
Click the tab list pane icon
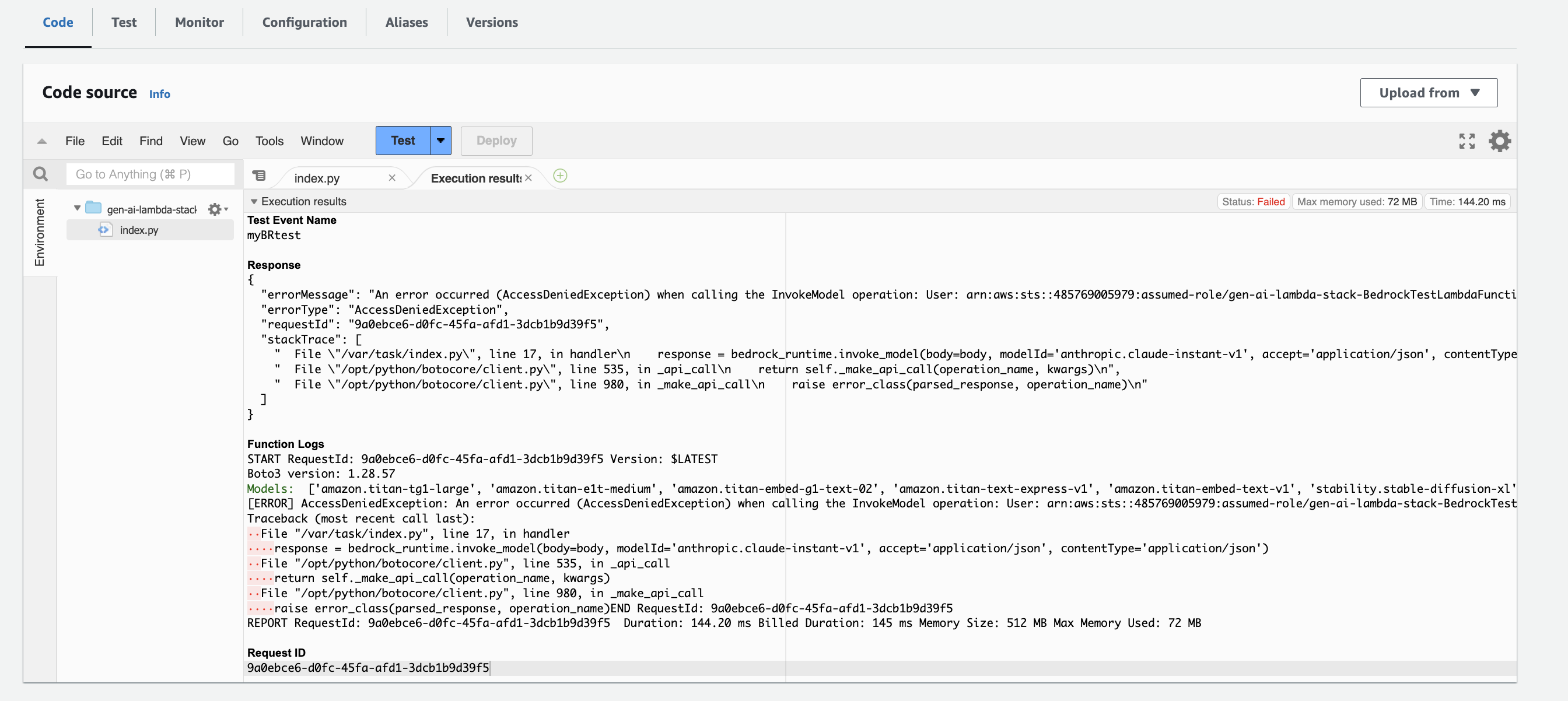[260, 177]
